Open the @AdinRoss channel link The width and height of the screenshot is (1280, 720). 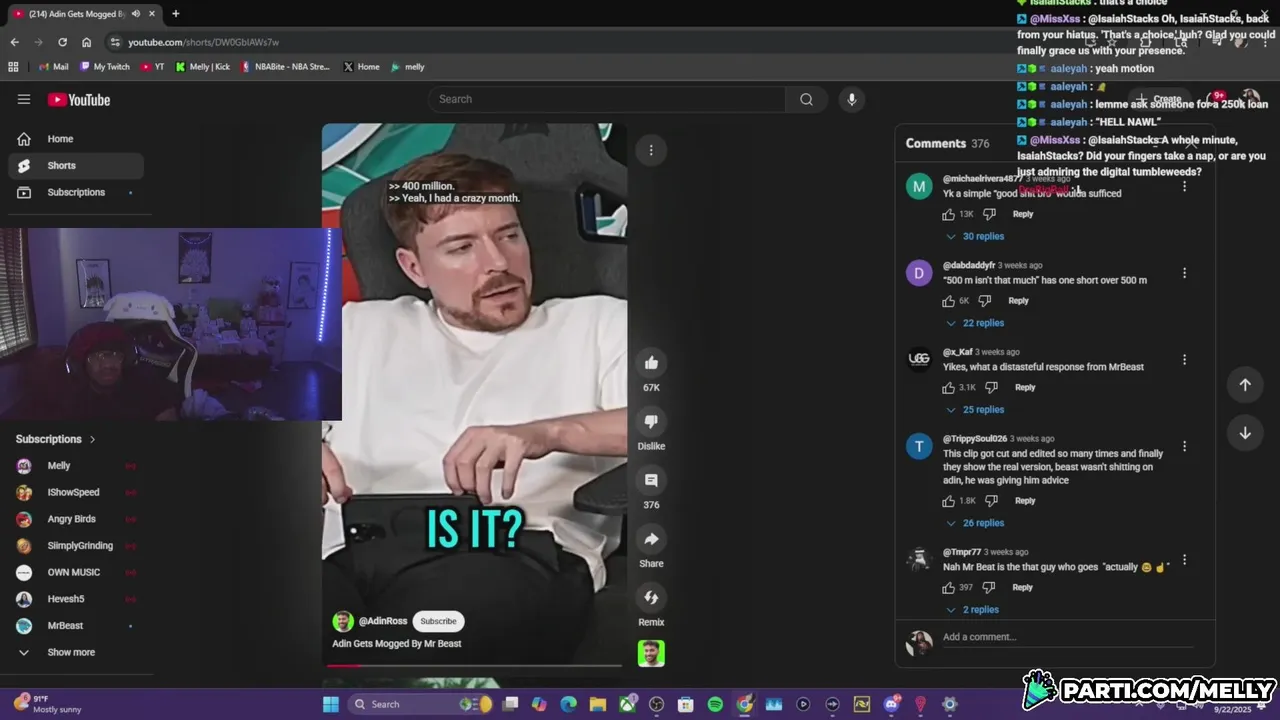tap(383, 621)
